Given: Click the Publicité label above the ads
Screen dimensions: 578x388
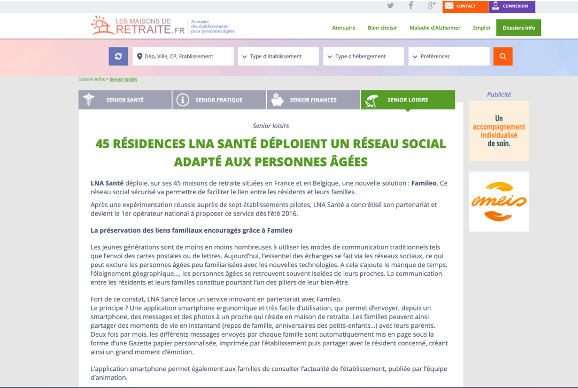Looking at the screenshot, I should point(499,94).
